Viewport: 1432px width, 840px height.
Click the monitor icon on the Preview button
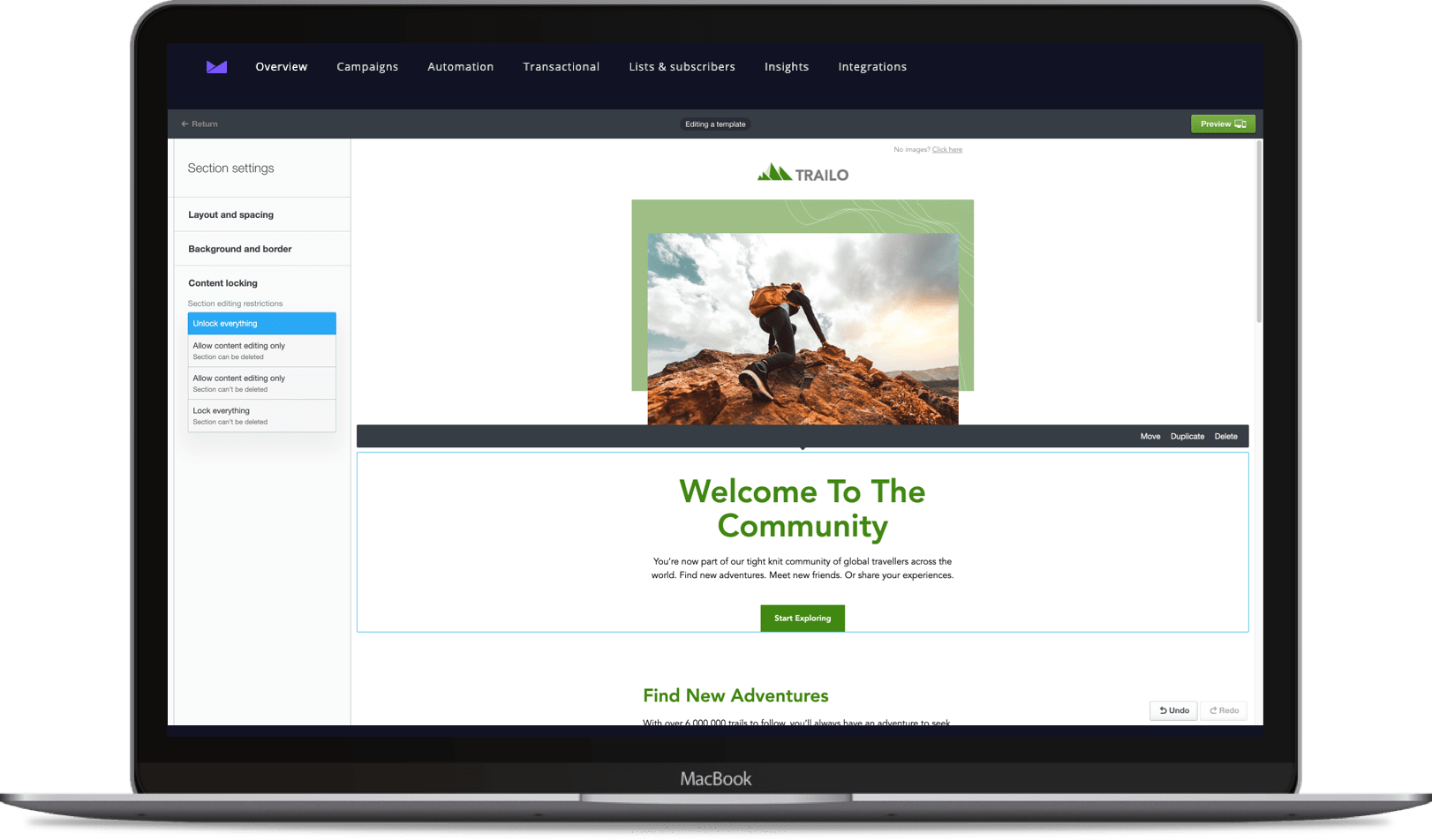pos(1240,124)
